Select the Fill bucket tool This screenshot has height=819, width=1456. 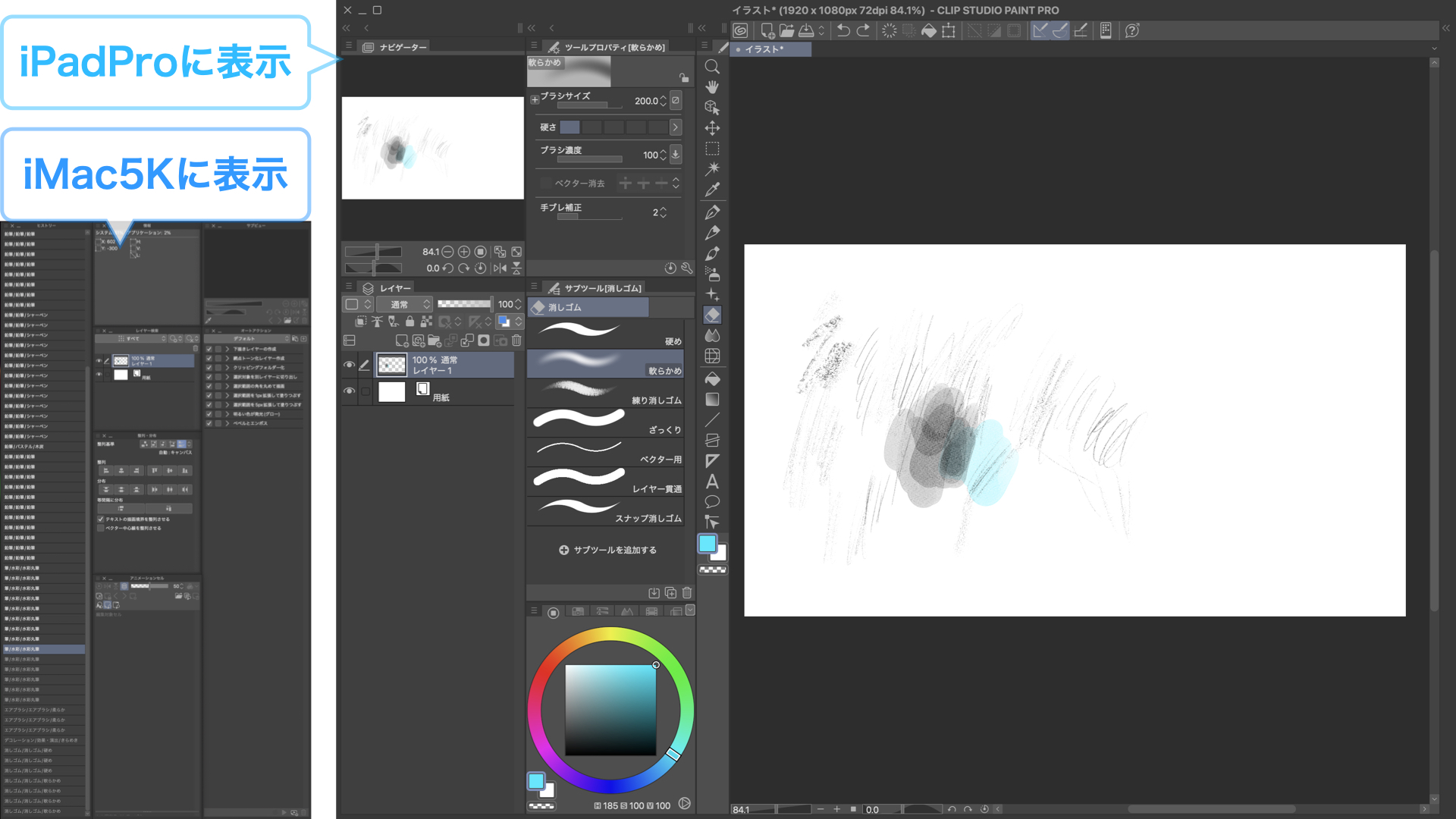coord(711,378)
